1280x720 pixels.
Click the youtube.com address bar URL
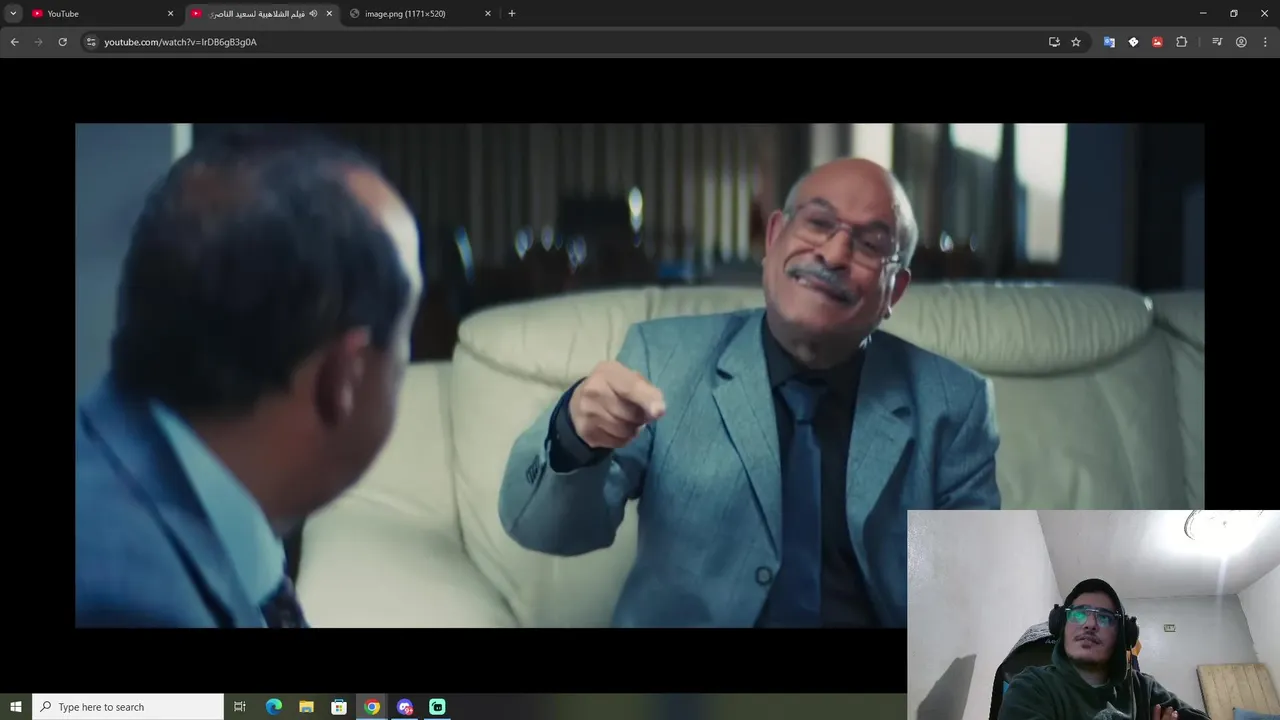coord(180,42)
